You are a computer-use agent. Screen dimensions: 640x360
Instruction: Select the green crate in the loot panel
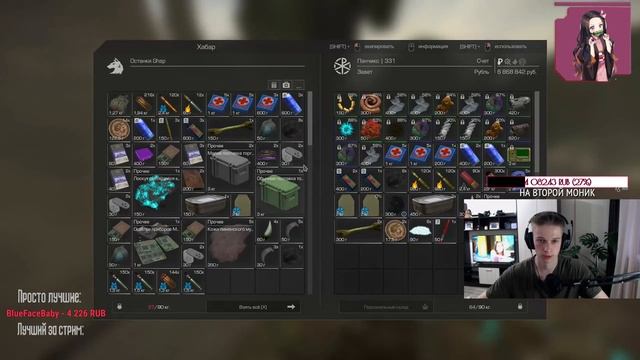[x=280, y=192]
